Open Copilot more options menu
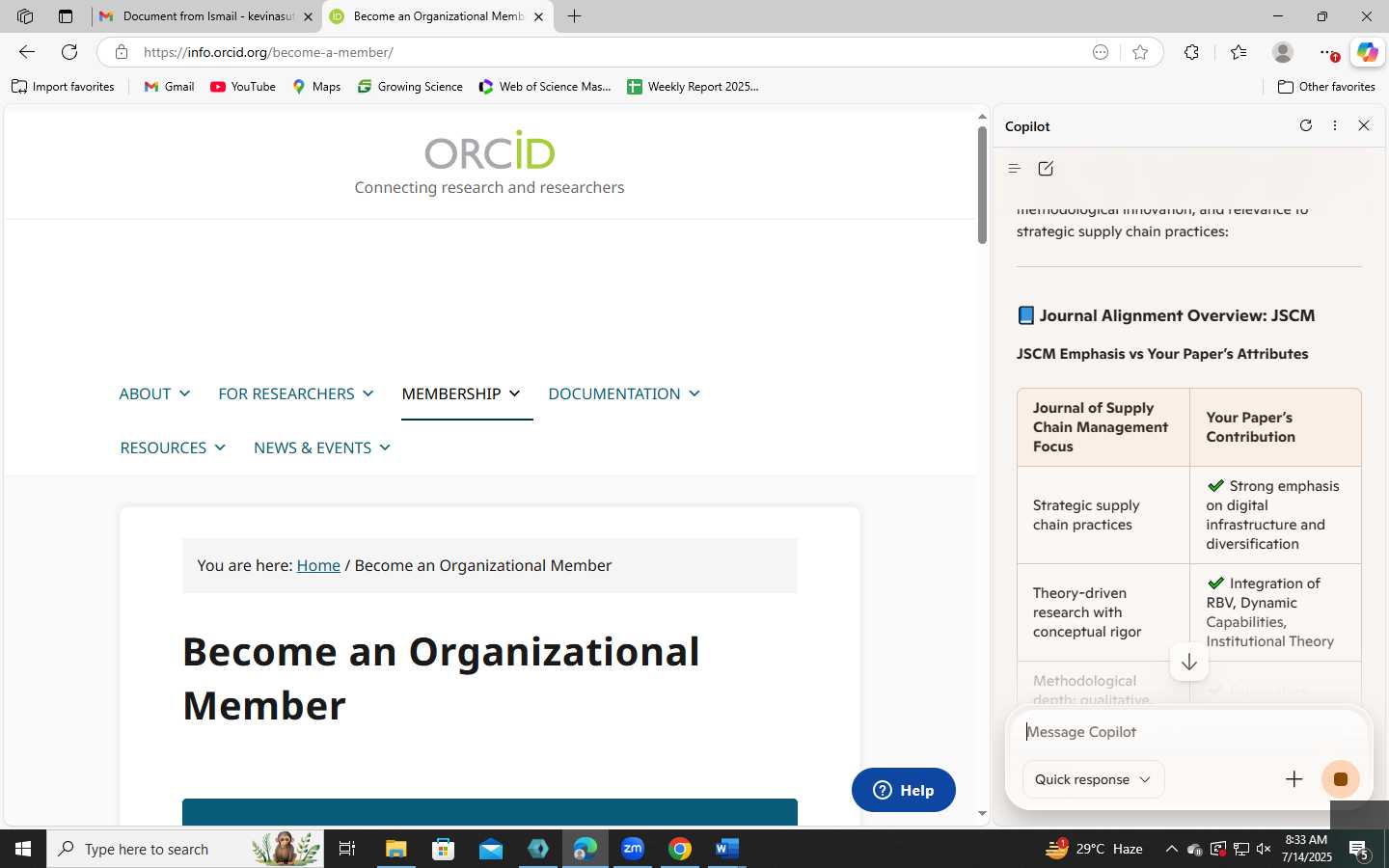 point(1335,125)
